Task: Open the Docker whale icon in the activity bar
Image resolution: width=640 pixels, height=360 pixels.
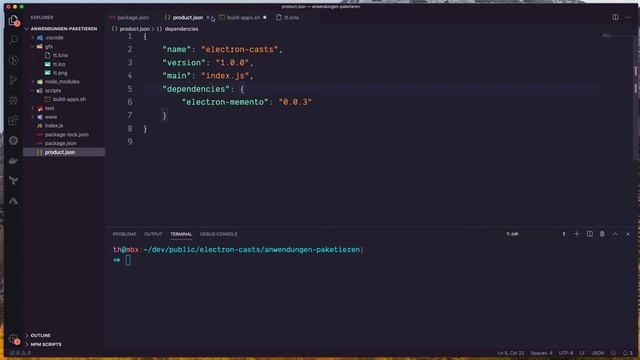Action: point(13,160)
